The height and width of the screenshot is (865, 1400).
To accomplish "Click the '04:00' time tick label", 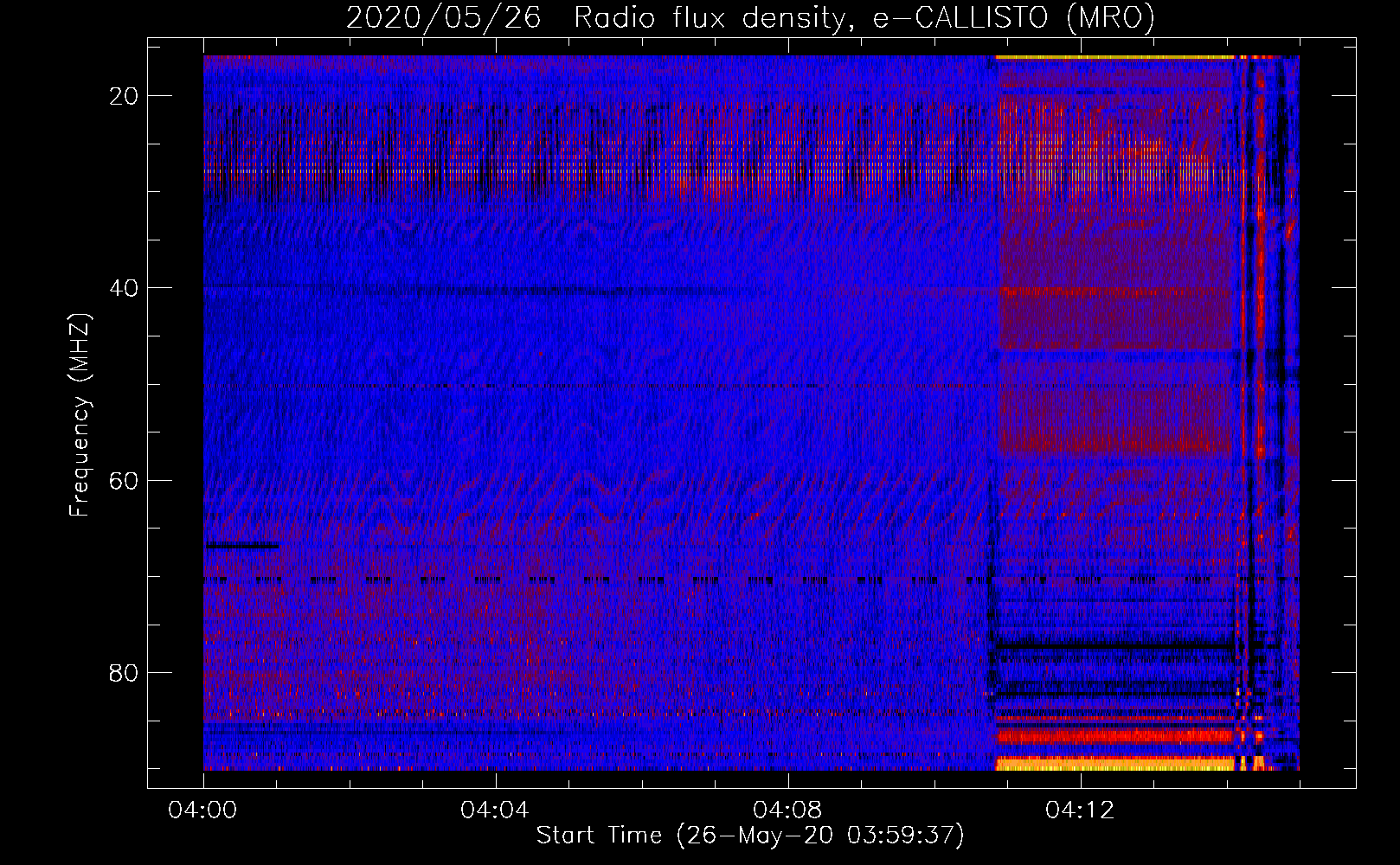I will pos(202,811).
